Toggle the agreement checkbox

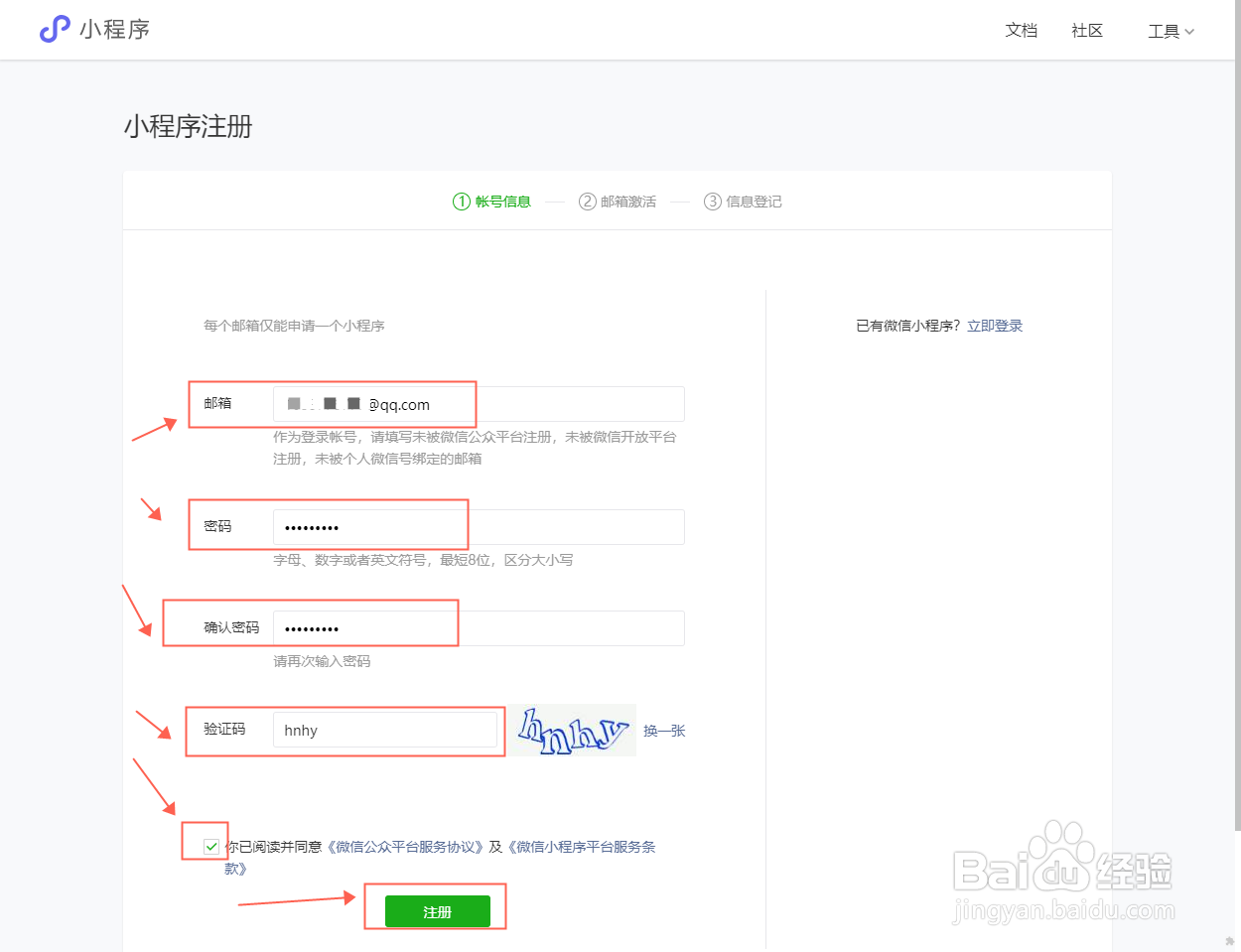(x=211, y=847)
